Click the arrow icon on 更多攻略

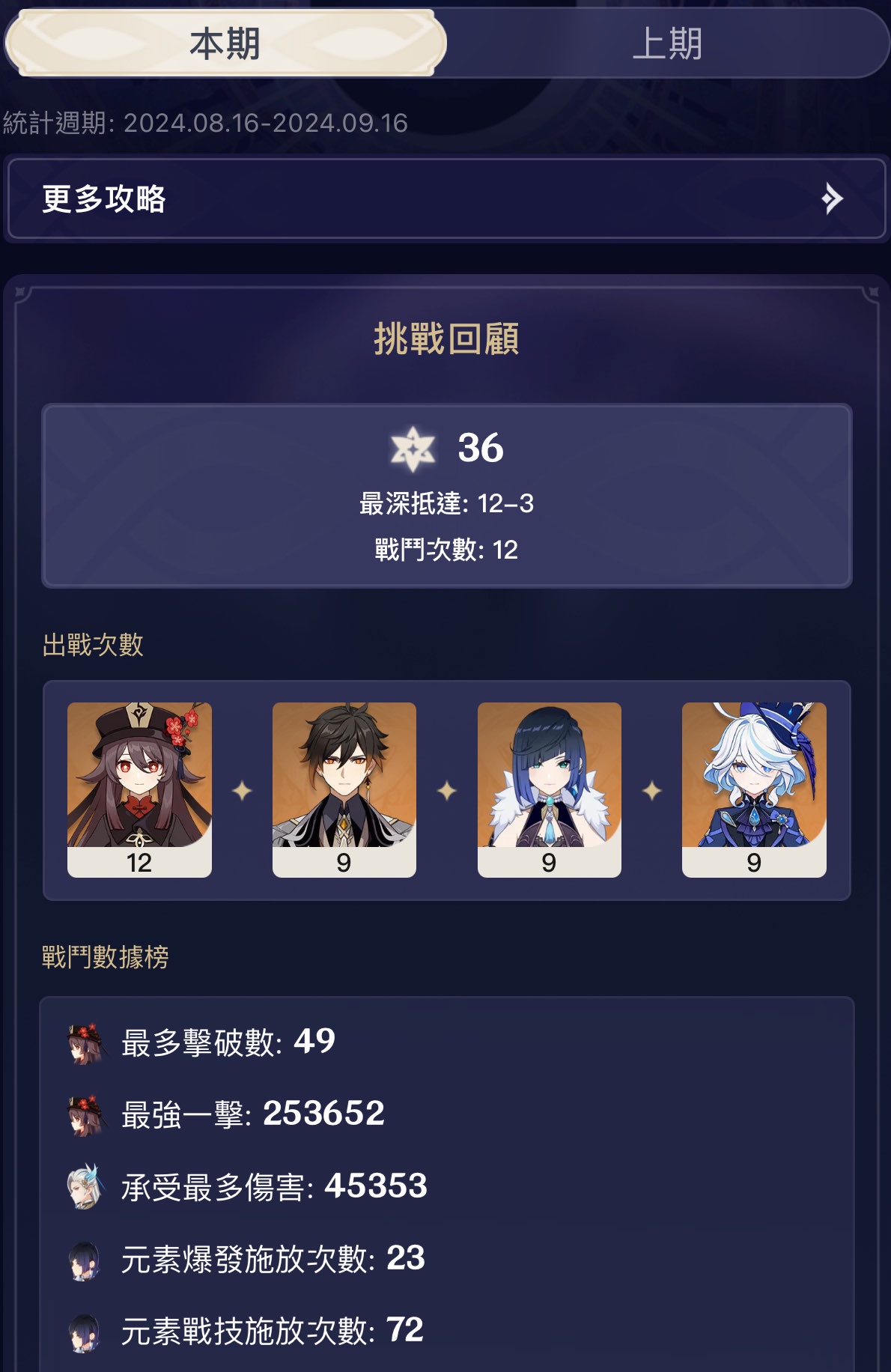(x=832, y=198)
